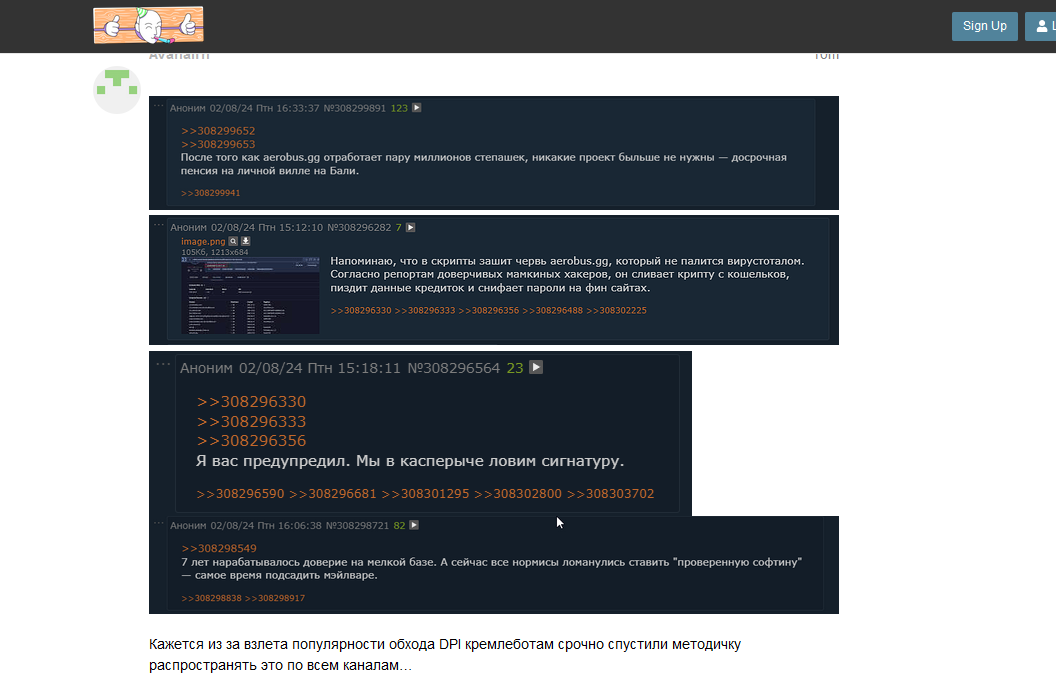Screen dimensions: 1056x682
Task: Click timestamp 02/08/24 Птн 15:18:11
Action: tap(319, 368)
